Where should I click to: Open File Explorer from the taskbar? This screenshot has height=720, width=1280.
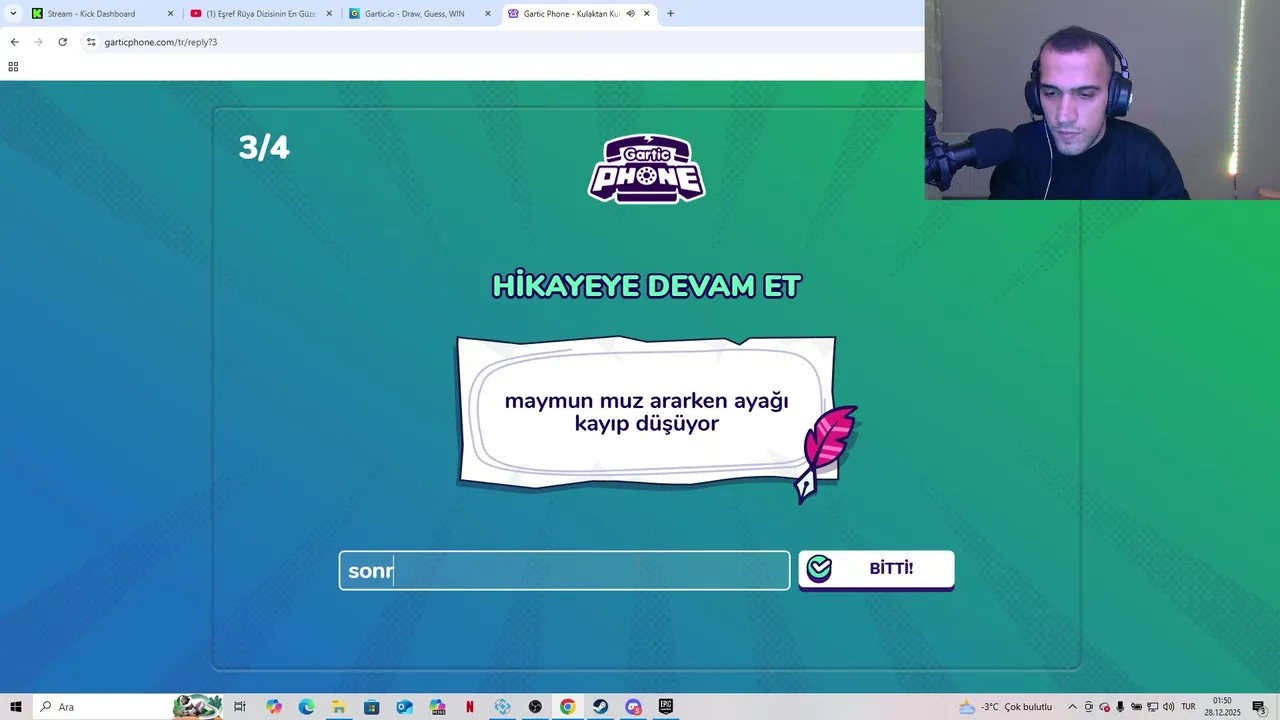(339, 707)
